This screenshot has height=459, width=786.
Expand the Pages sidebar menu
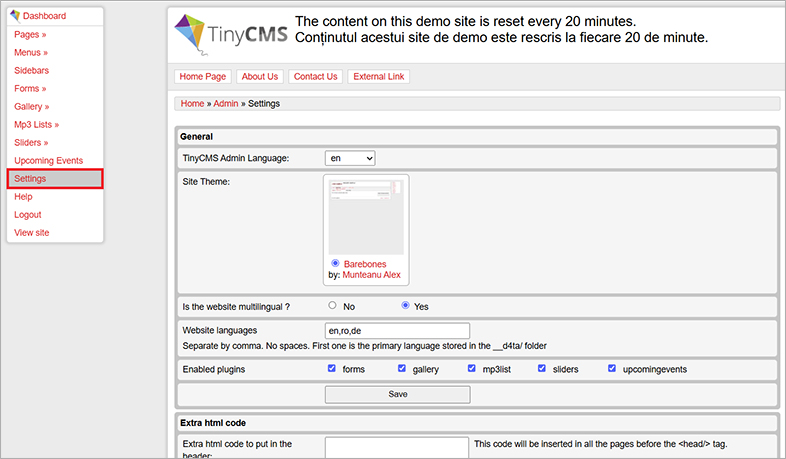pos(31,35)
